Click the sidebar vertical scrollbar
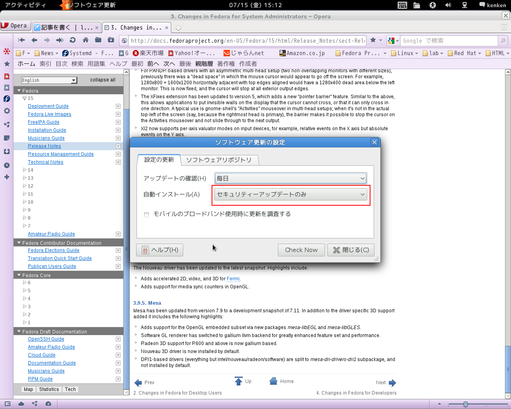 [126, 232]
